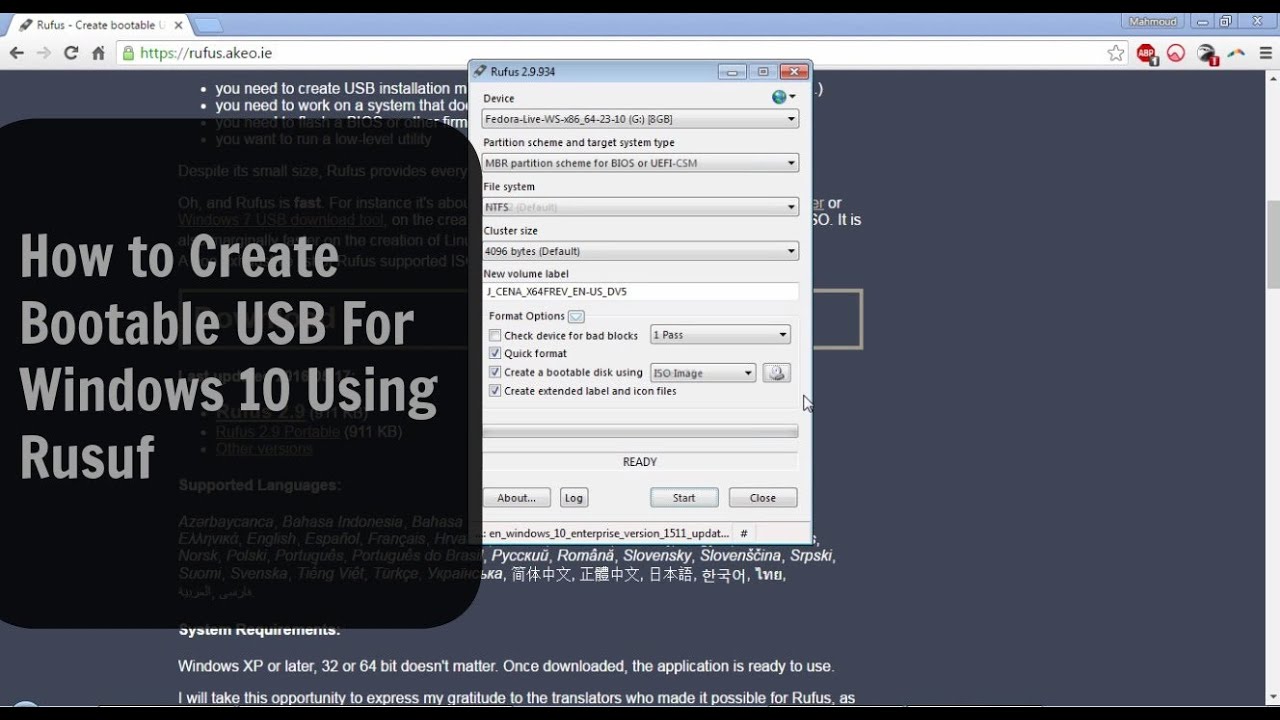Go back using the browser Back arrow
This screenshot has height=720, width=1280.
point(17,53)
